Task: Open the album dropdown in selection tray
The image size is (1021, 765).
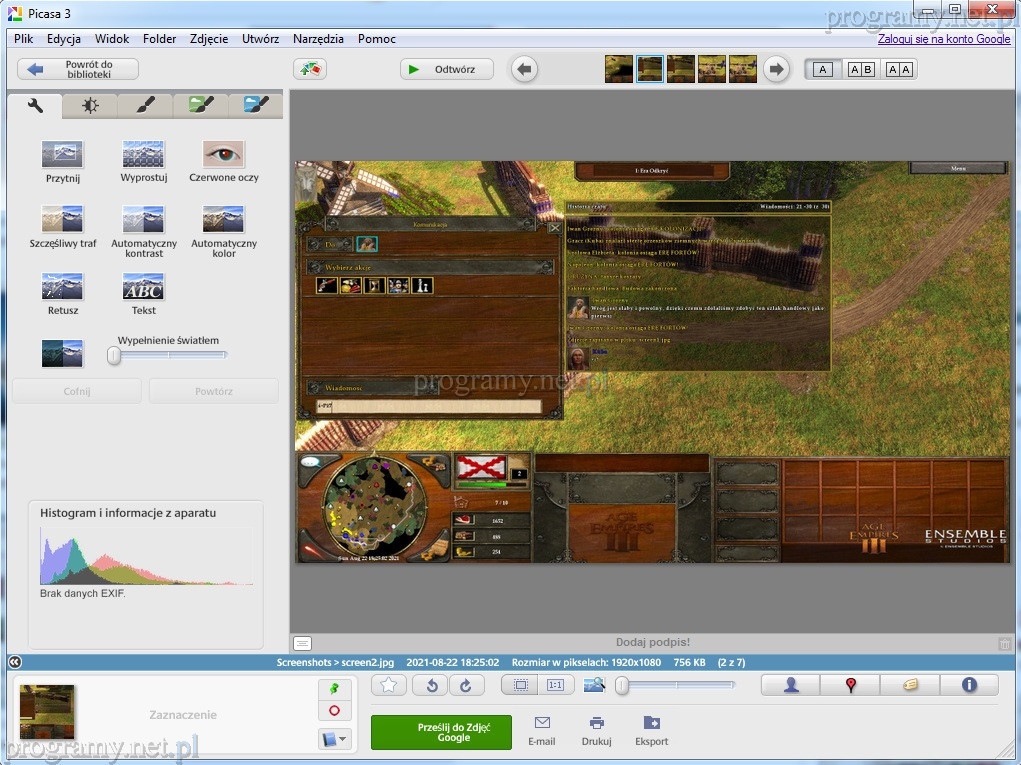Action: [334, 739]
